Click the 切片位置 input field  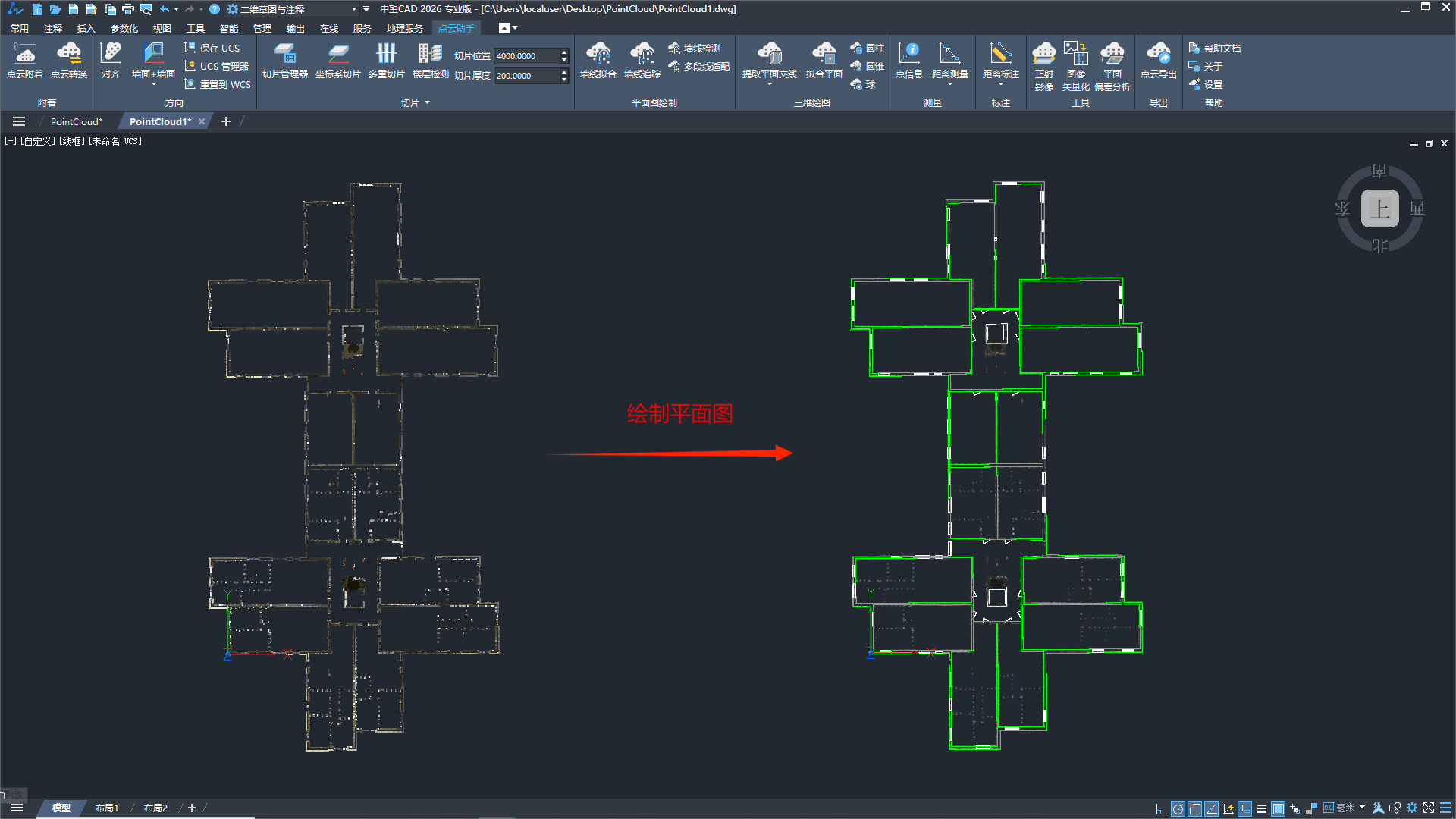[526, 56]
